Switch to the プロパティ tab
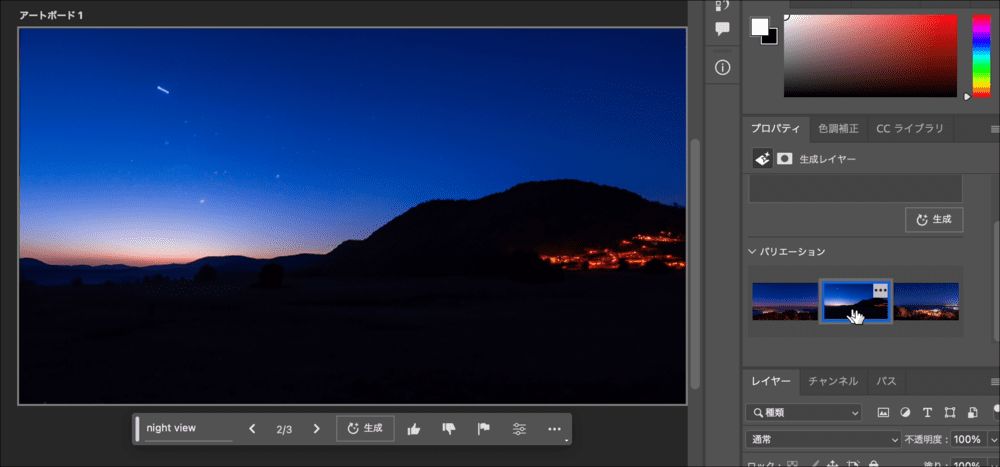The width and height of the screenshot is (1000, 467). coord(775,129)
